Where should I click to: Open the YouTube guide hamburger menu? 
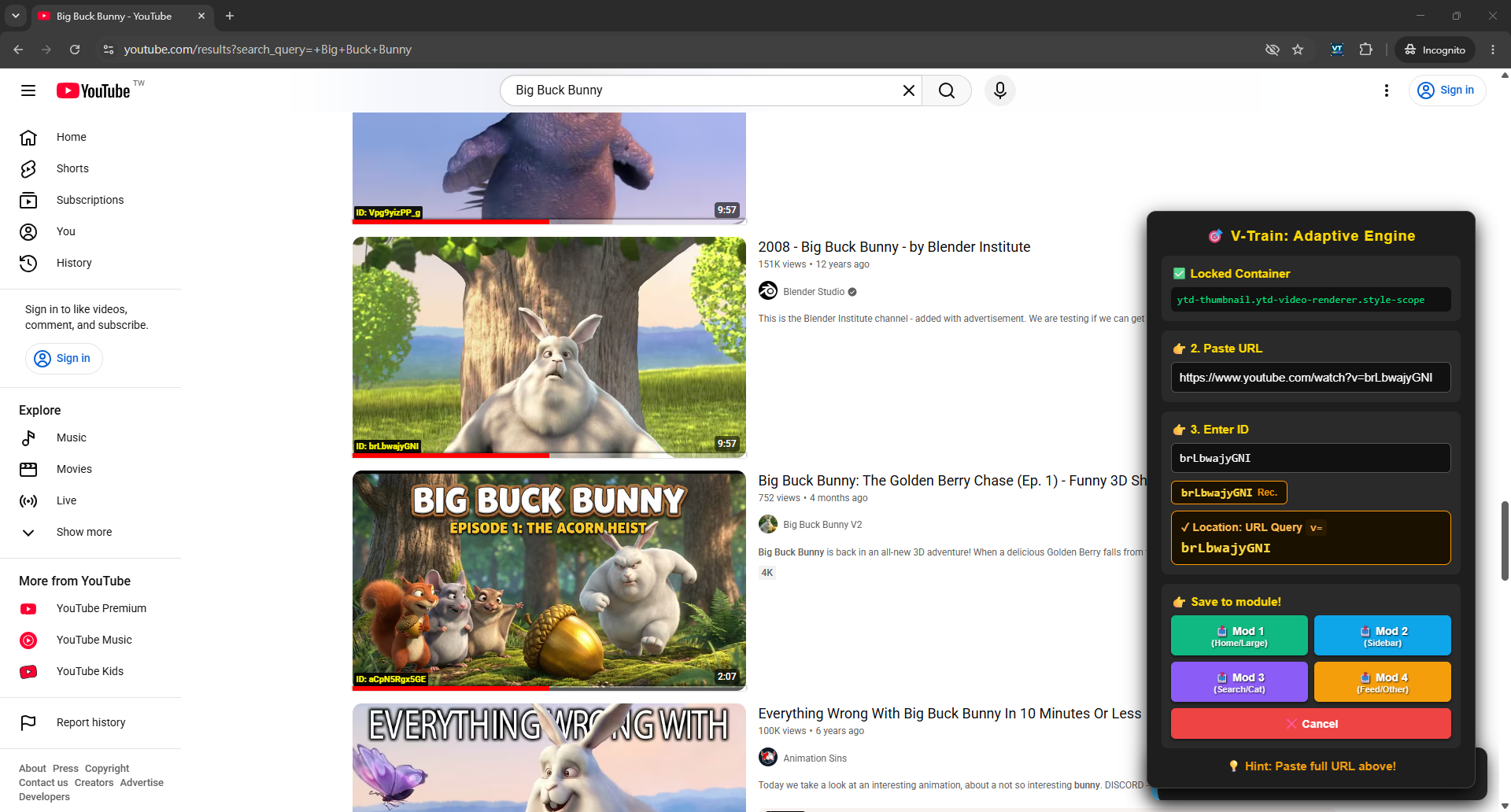[28, 90]
